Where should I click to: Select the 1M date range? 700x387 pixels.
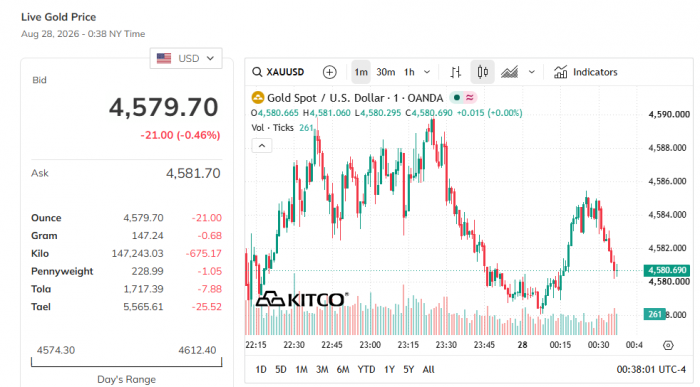[x=301, y=370]
